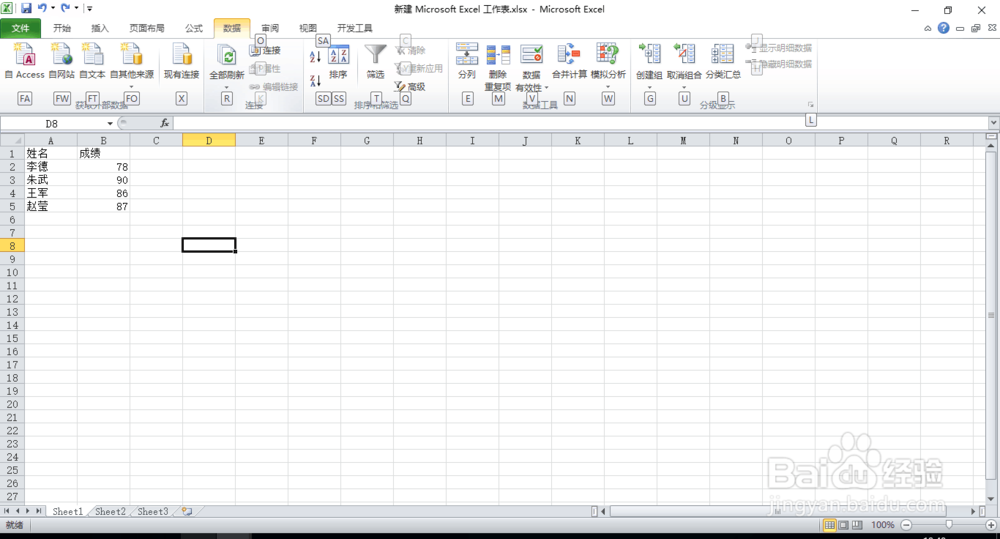
Task: Customize Quick Access Toolbar dropdown
Action: 89,8
